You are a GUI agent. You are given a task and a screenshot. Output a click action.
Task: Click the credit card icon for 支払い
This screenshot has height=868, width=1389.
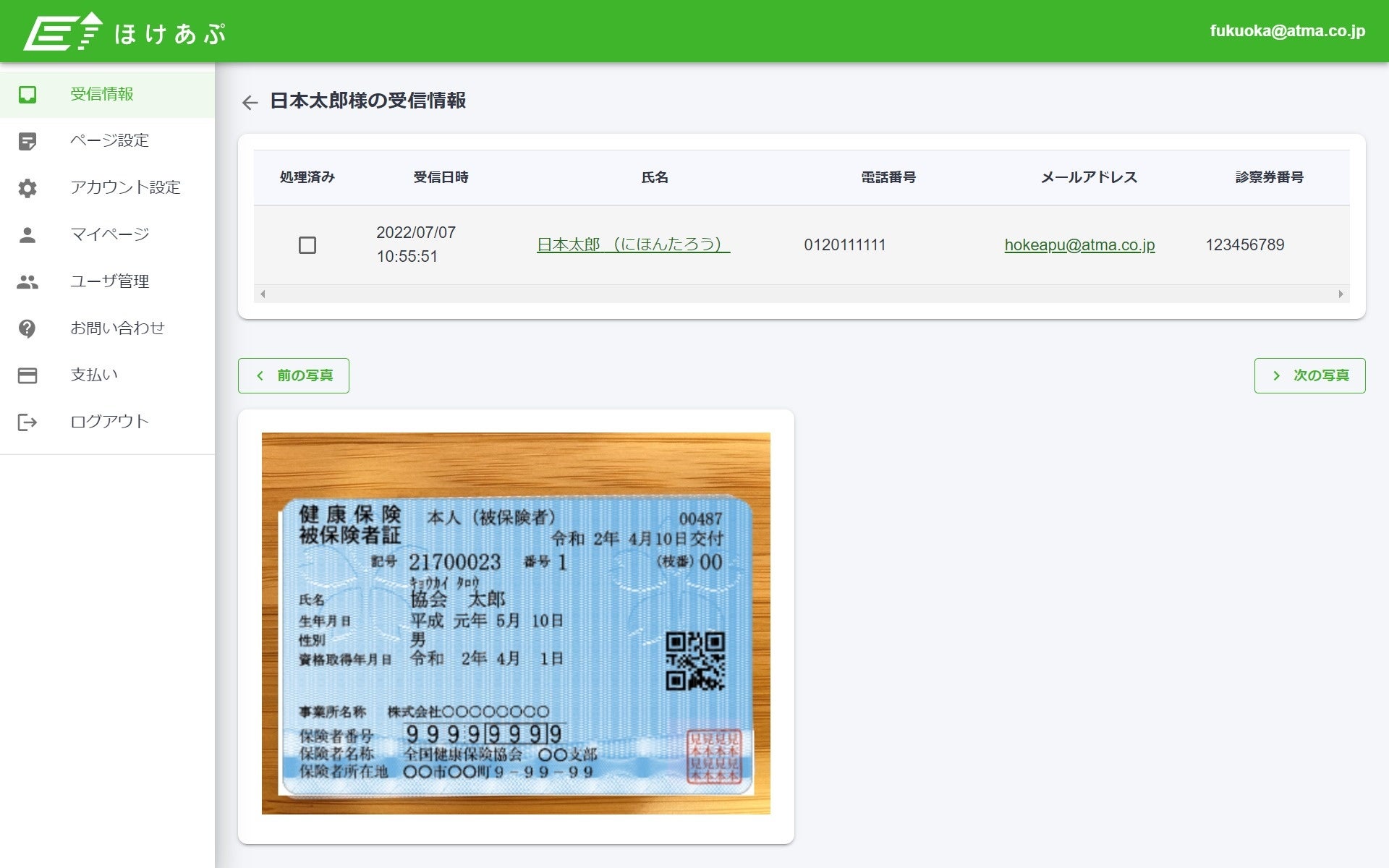(x=27, y=375)
